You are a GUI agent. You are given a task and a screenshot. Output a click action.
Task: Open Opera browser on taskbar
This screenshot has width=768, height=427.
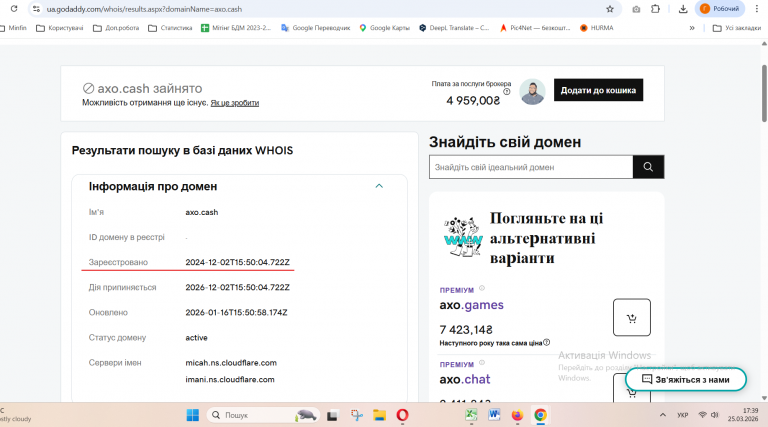(x=403, y=415)
